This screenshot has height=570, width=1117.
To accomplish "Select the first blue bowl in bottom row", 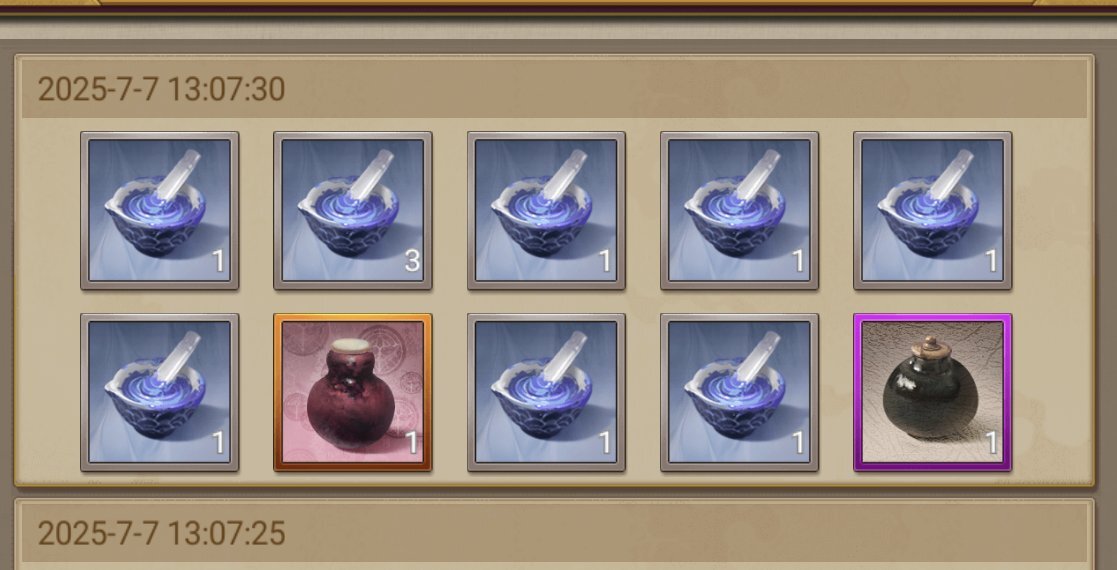I will click(160, 393).
